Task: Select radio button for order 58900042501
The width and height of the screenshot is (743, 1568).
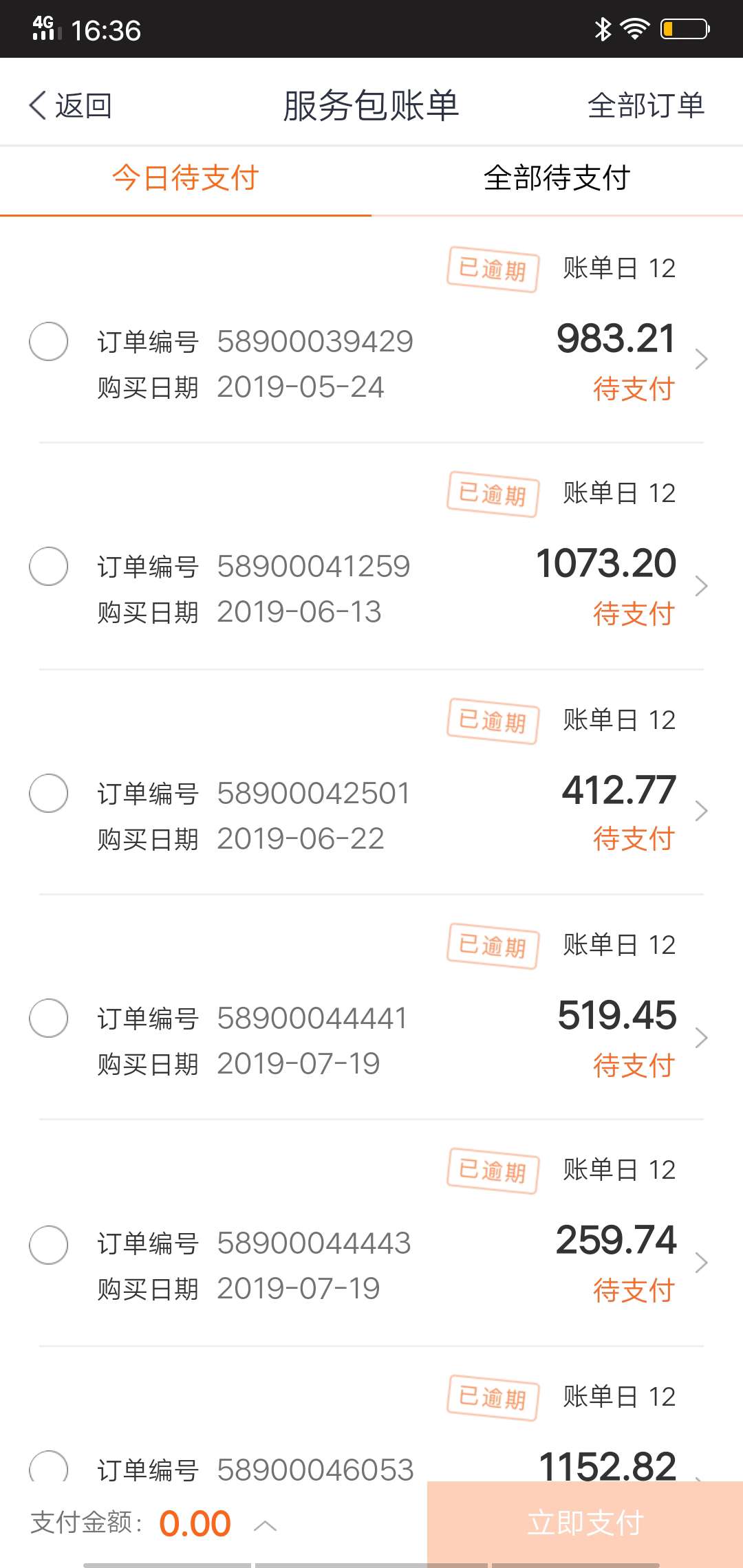Action: [48, 793]
